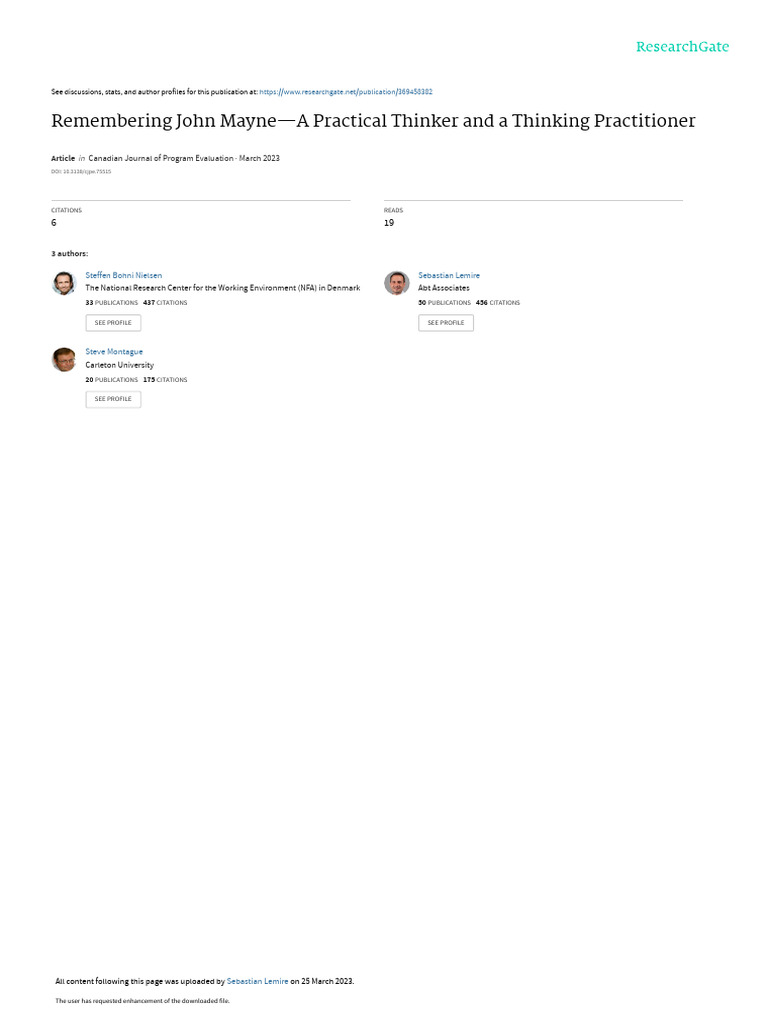768x1024 pixels.
Task: Click the 437 citations stat for Nielsen
Action: coord(165,303)
